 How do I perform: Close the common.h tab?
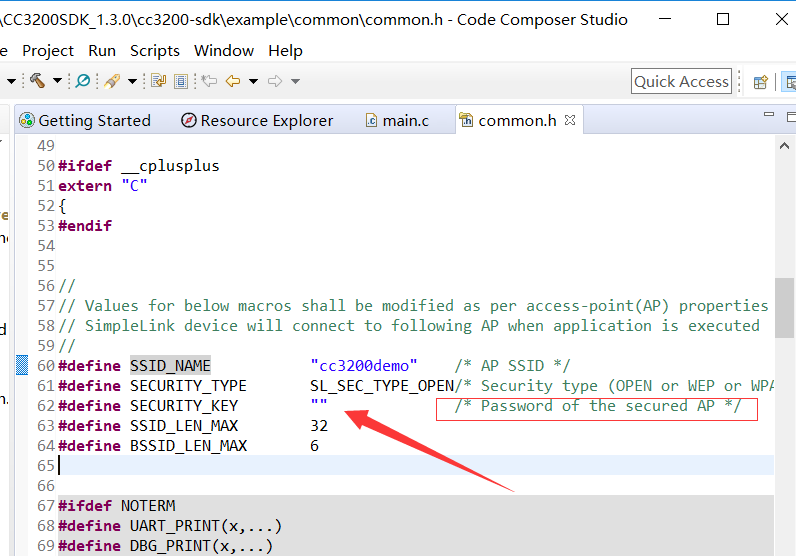(x=570, y=120)
